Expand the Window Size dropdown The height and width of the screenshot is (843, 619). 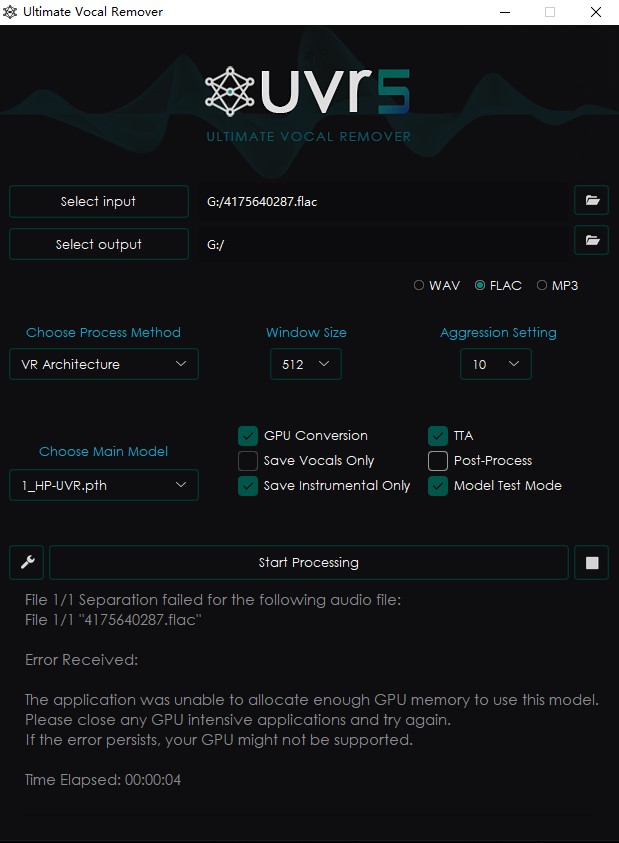[305, 364]
